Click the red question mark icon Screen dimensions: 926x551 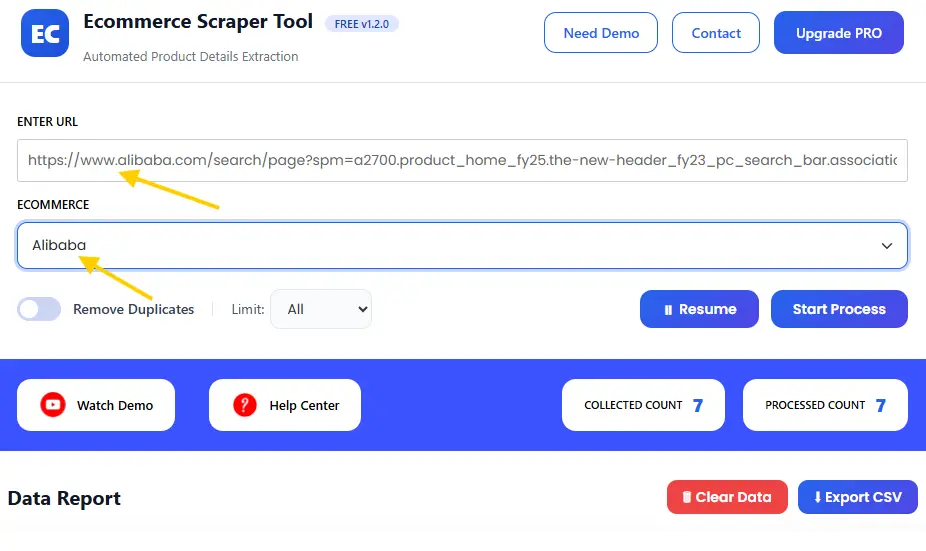point(244,405)
